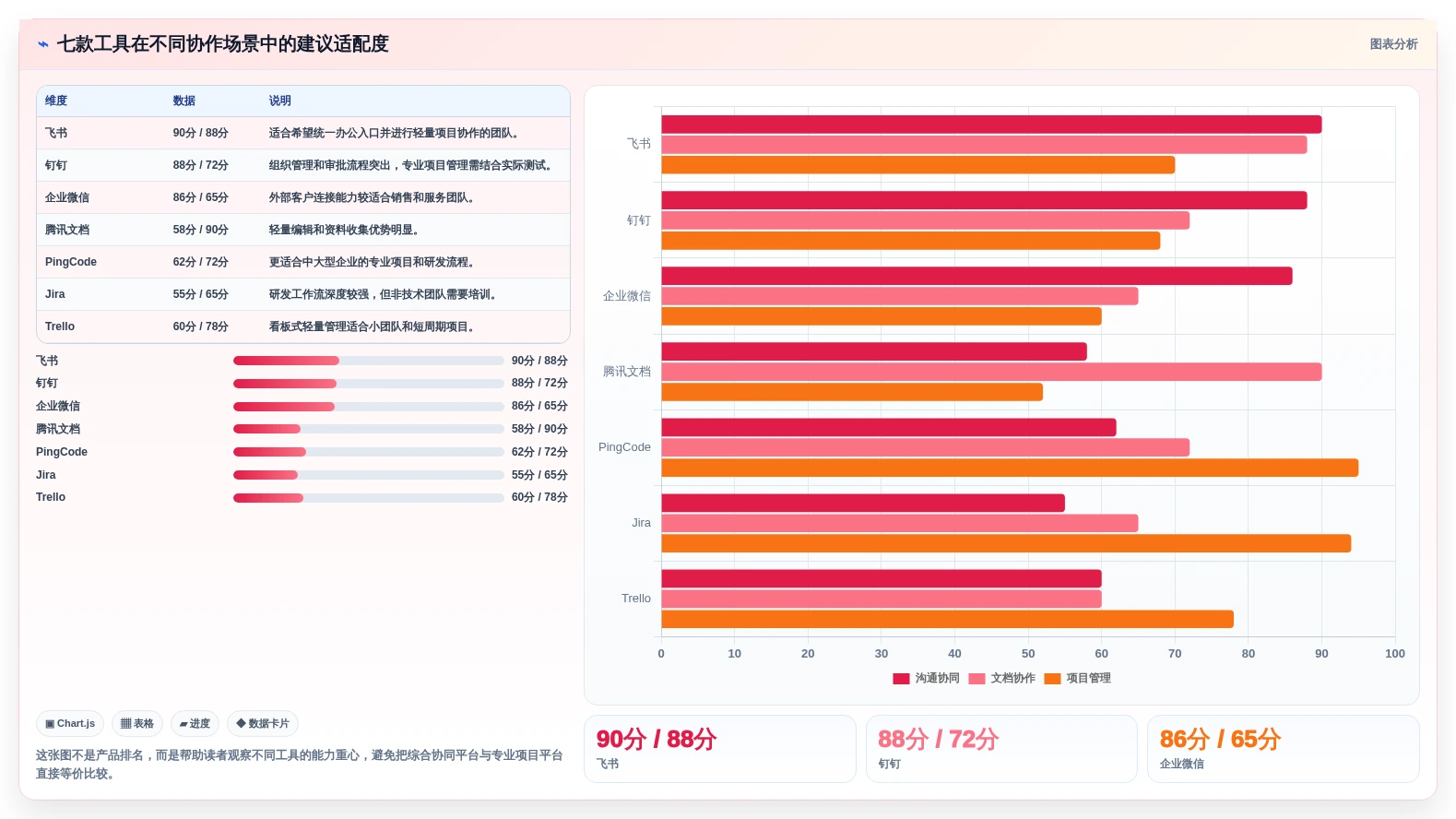Toggle the 项目管理 legend swatch
Viewport: 1456px width, 819px height.
click(x=1053, y=679)
